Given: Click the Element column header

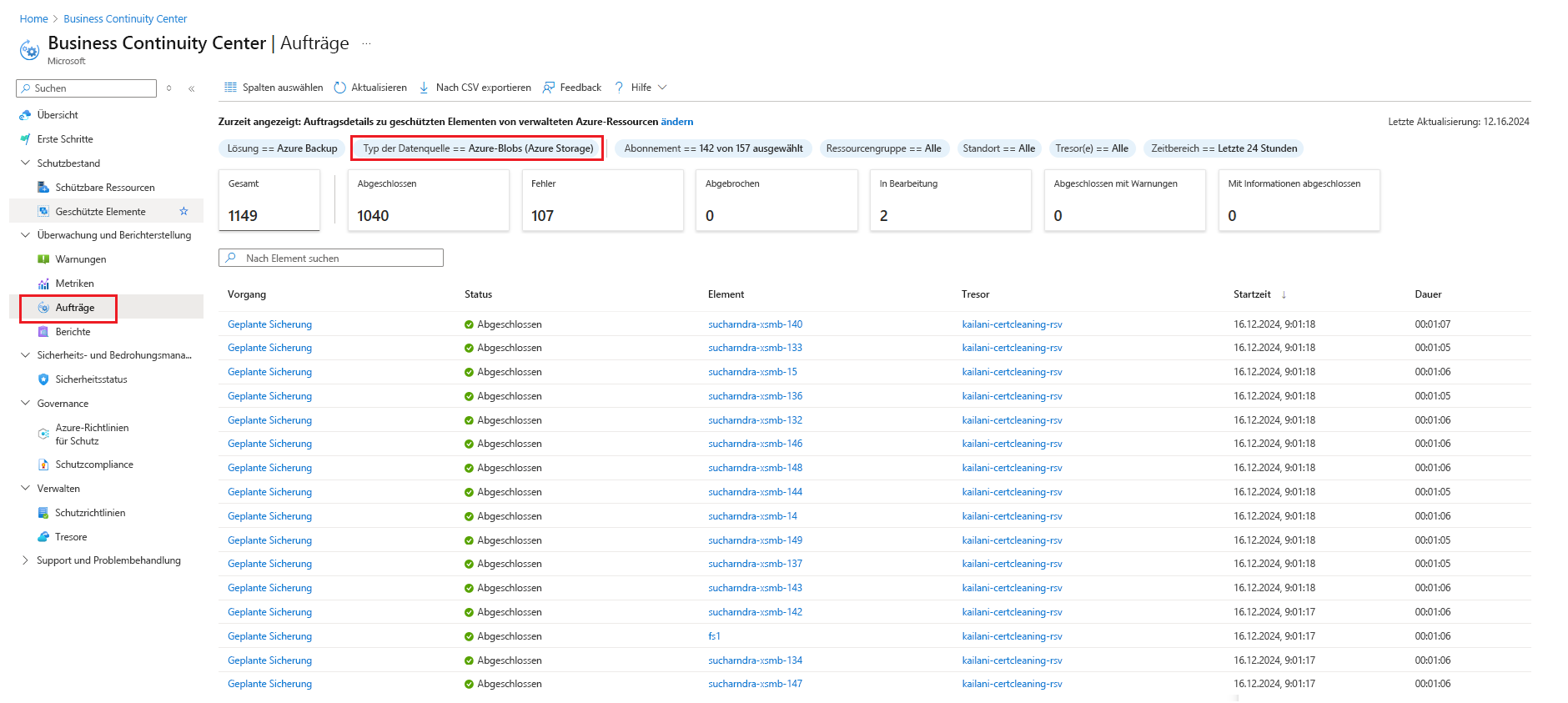Looking at the screenshot, I should click(726, 294).
